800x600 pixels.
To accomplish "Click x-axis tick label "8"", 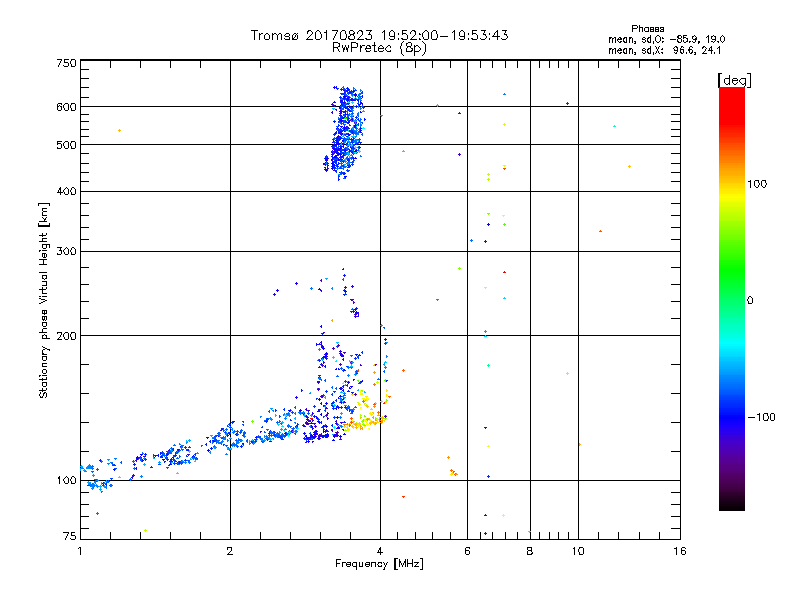I will [530, 551].
